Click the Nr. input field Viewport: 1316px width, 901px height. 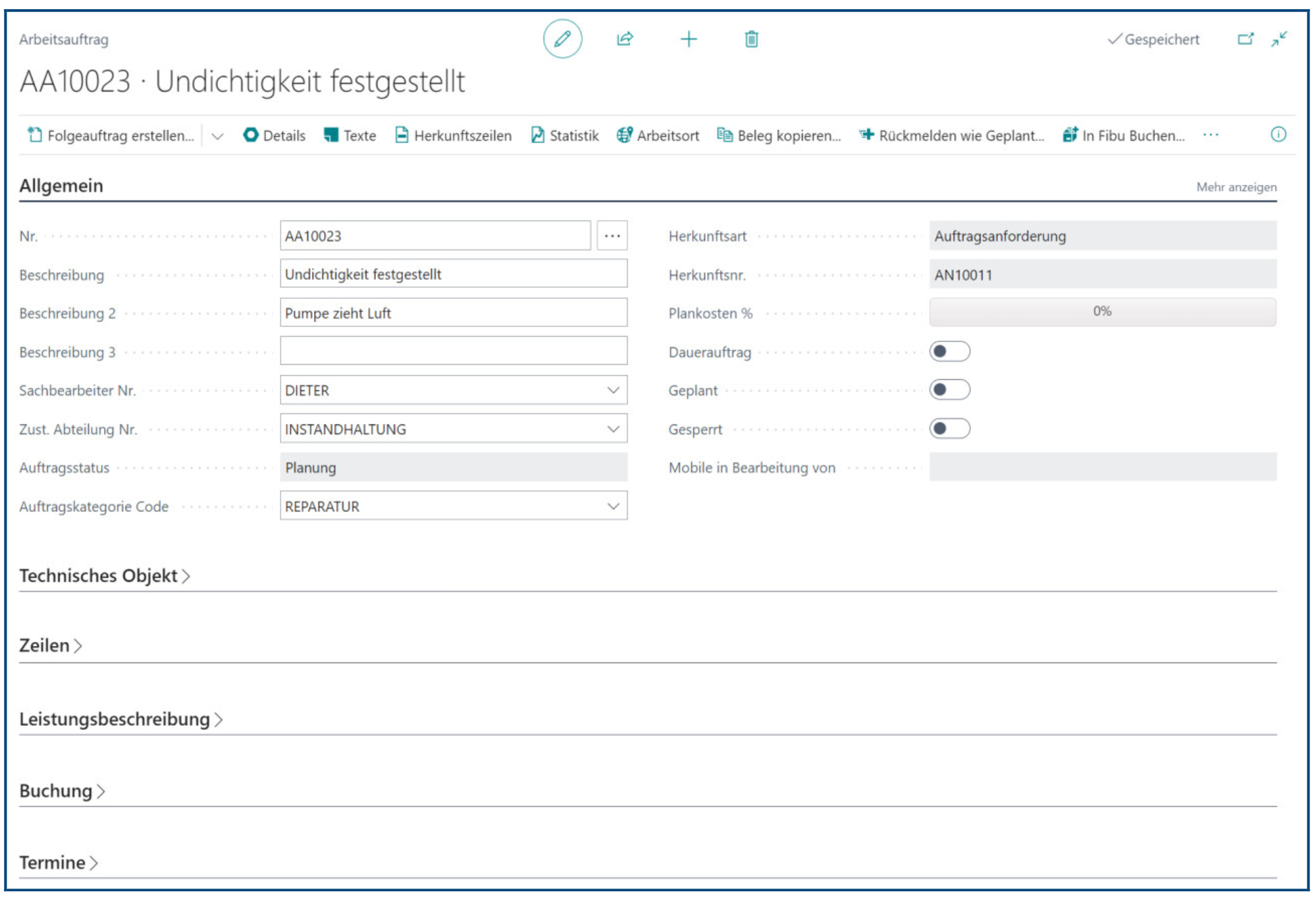click(435, 235)
